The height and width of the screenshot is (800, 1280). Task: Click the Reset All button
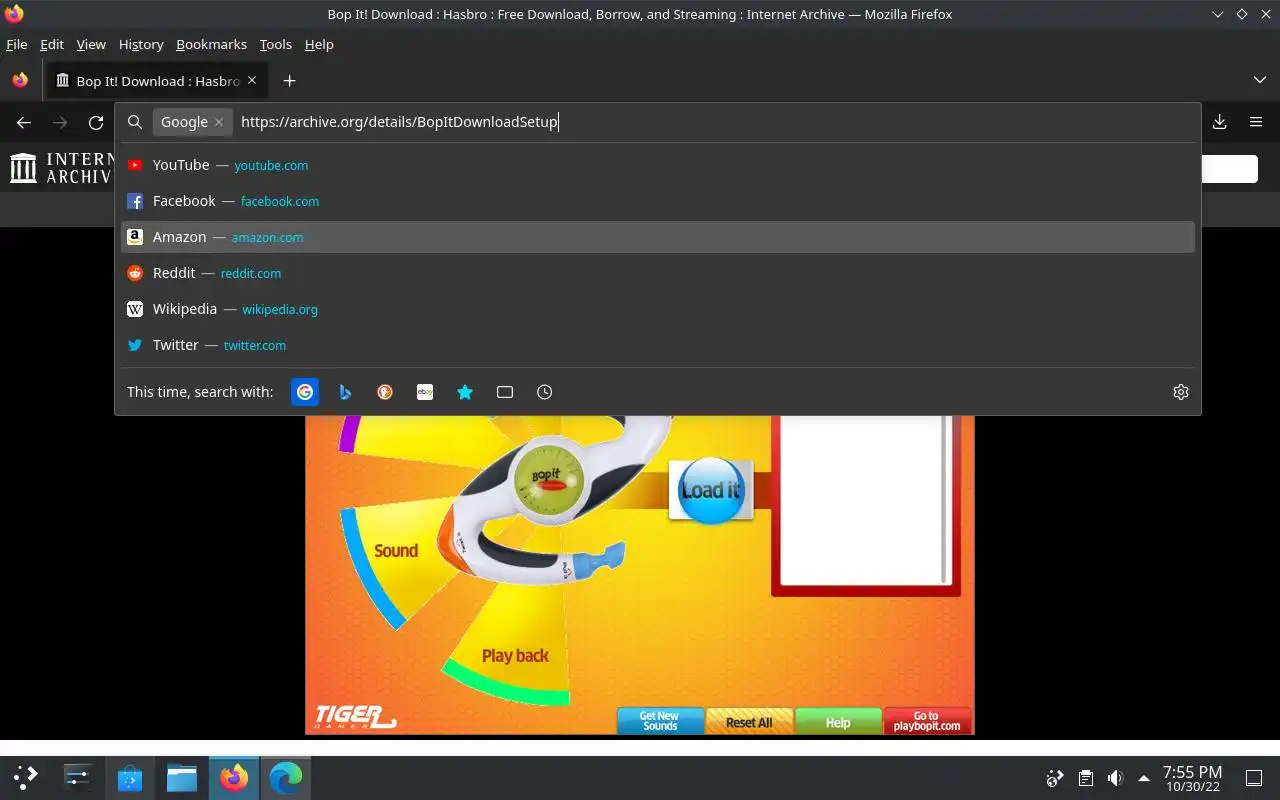(x=749, y=721)
